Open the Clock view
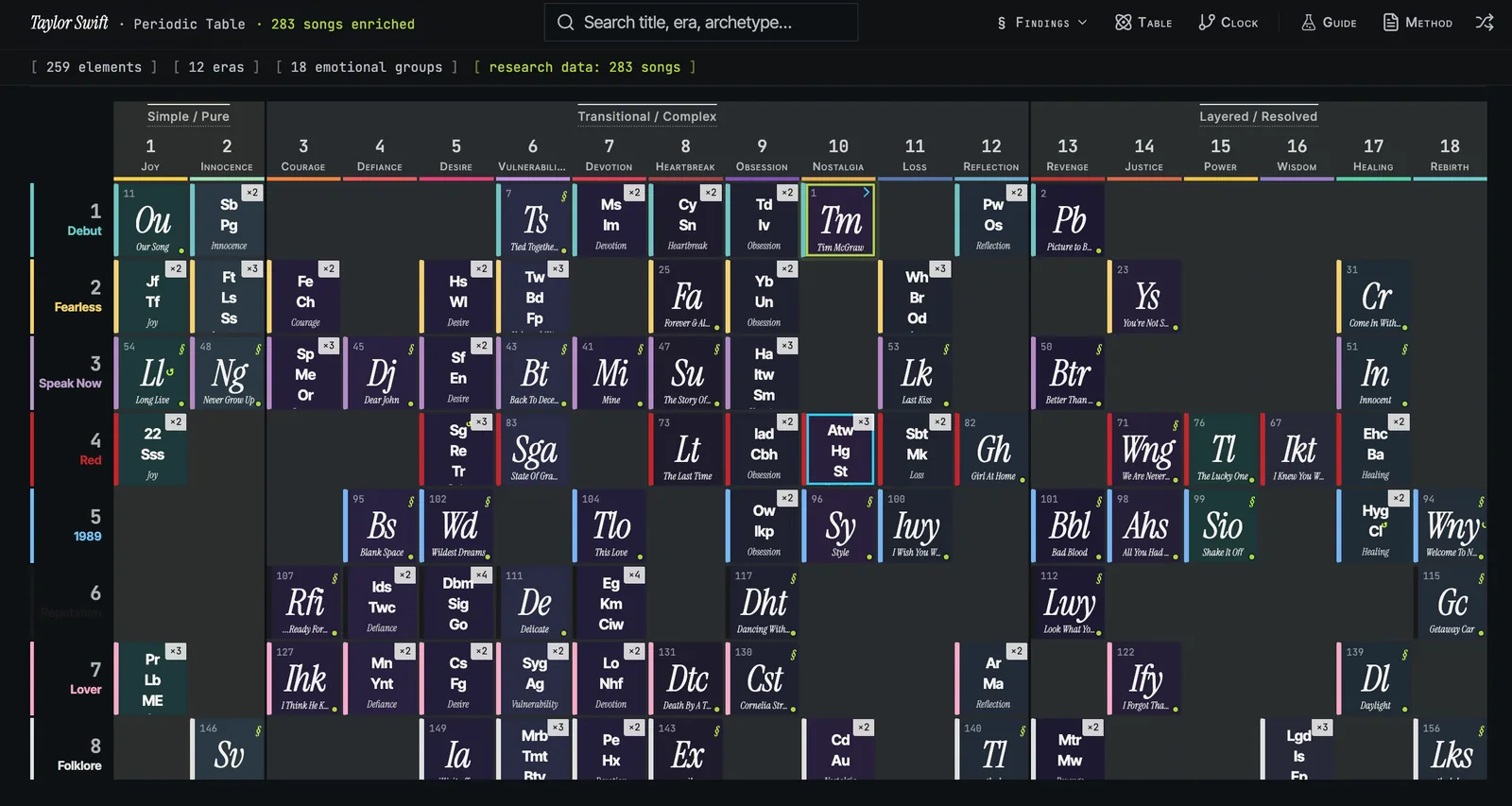Image resolution: width=1512 pixels, height=806 pixels. [x=1228, y=23]
